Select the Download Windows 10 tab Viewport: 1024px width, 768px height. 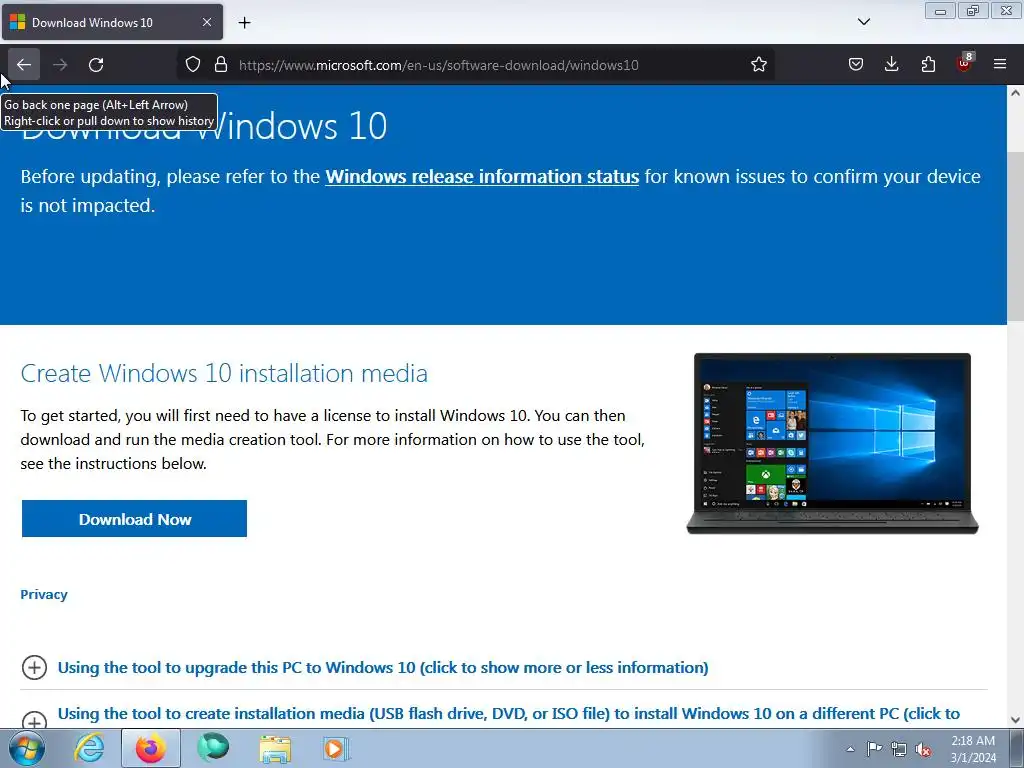[112, 22]
